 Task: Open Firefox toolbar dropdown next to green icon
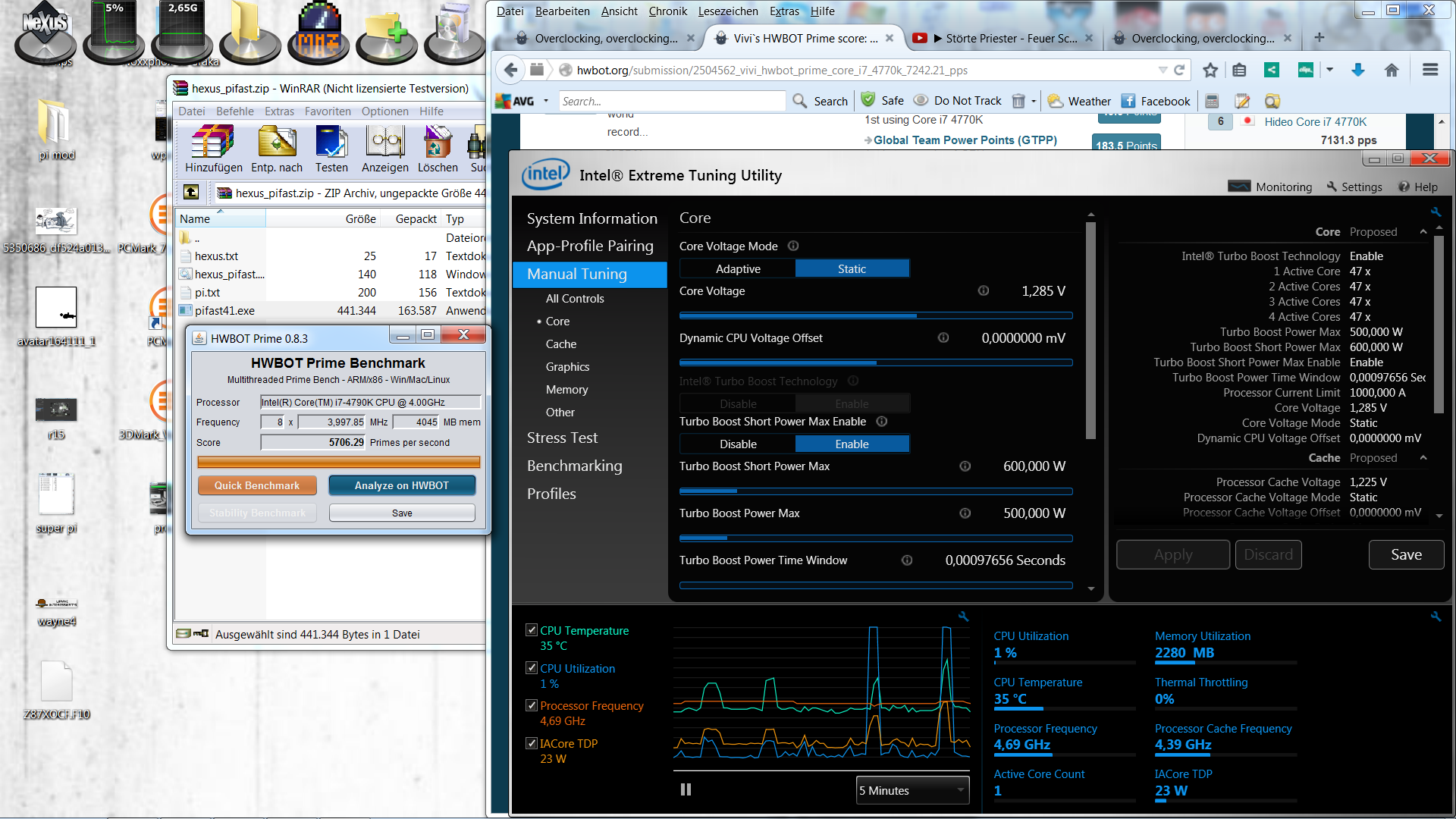click(x=1329, y=70)
